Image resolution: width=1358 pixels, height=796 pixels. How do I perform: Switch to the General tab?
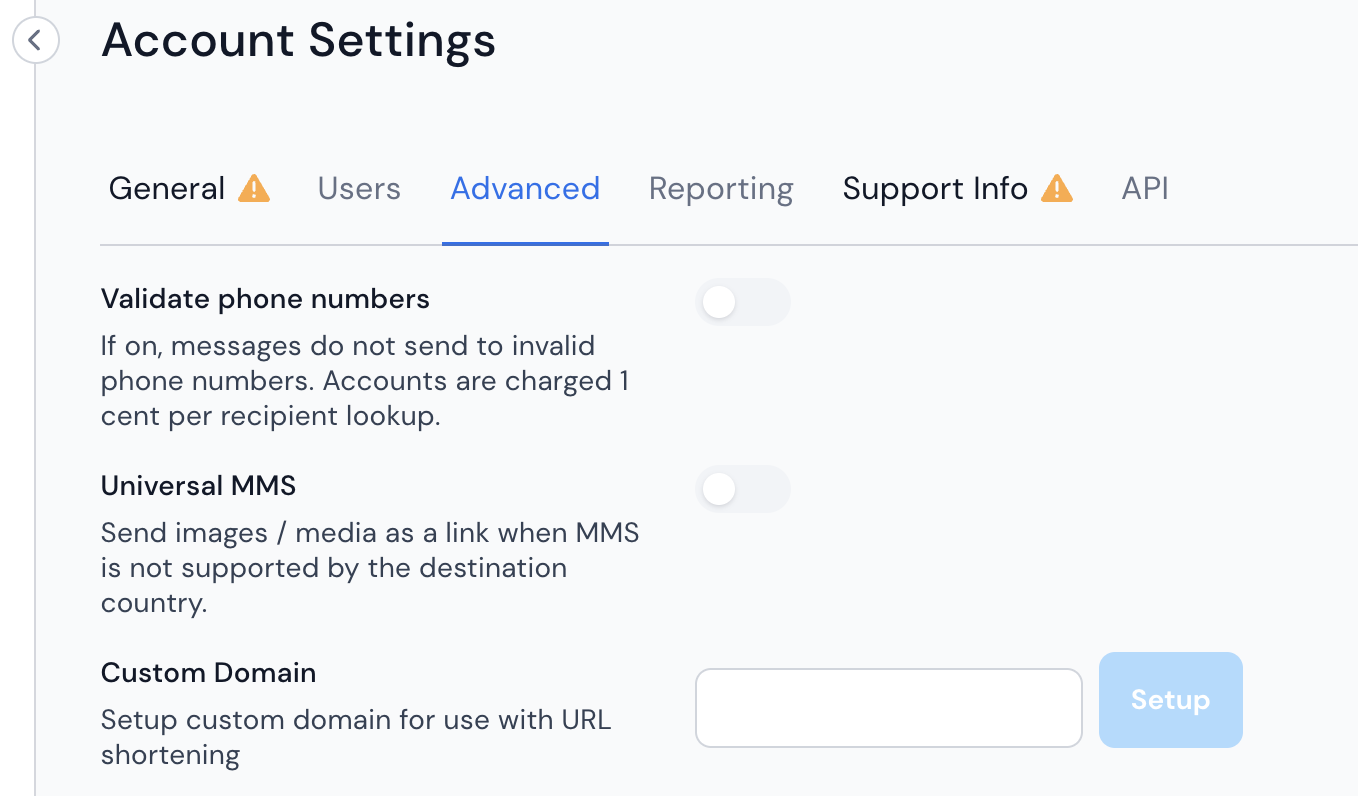189,188
